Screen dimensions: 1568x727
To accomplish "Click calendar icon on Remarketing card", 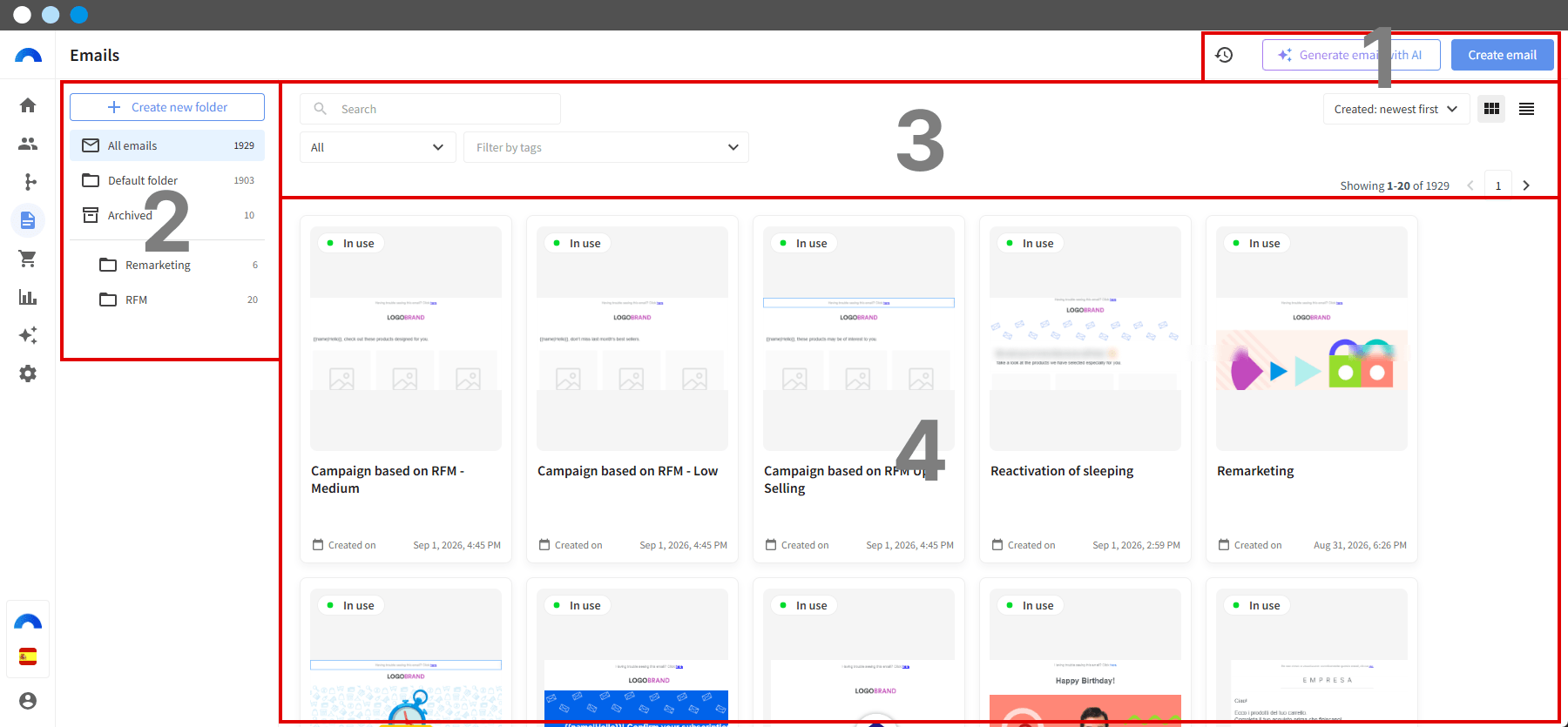I will pyautogui.click(x=1224, y=545).
